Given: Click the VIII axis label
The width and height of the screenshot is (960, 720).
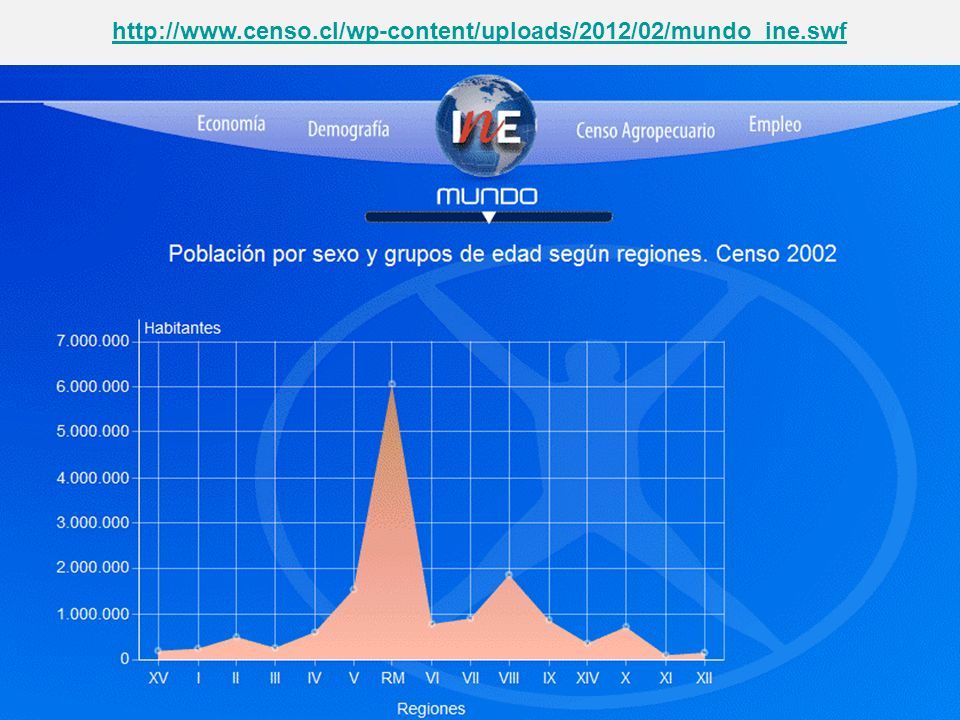Looking at the screenshot, I should click(x=509, y=678).
